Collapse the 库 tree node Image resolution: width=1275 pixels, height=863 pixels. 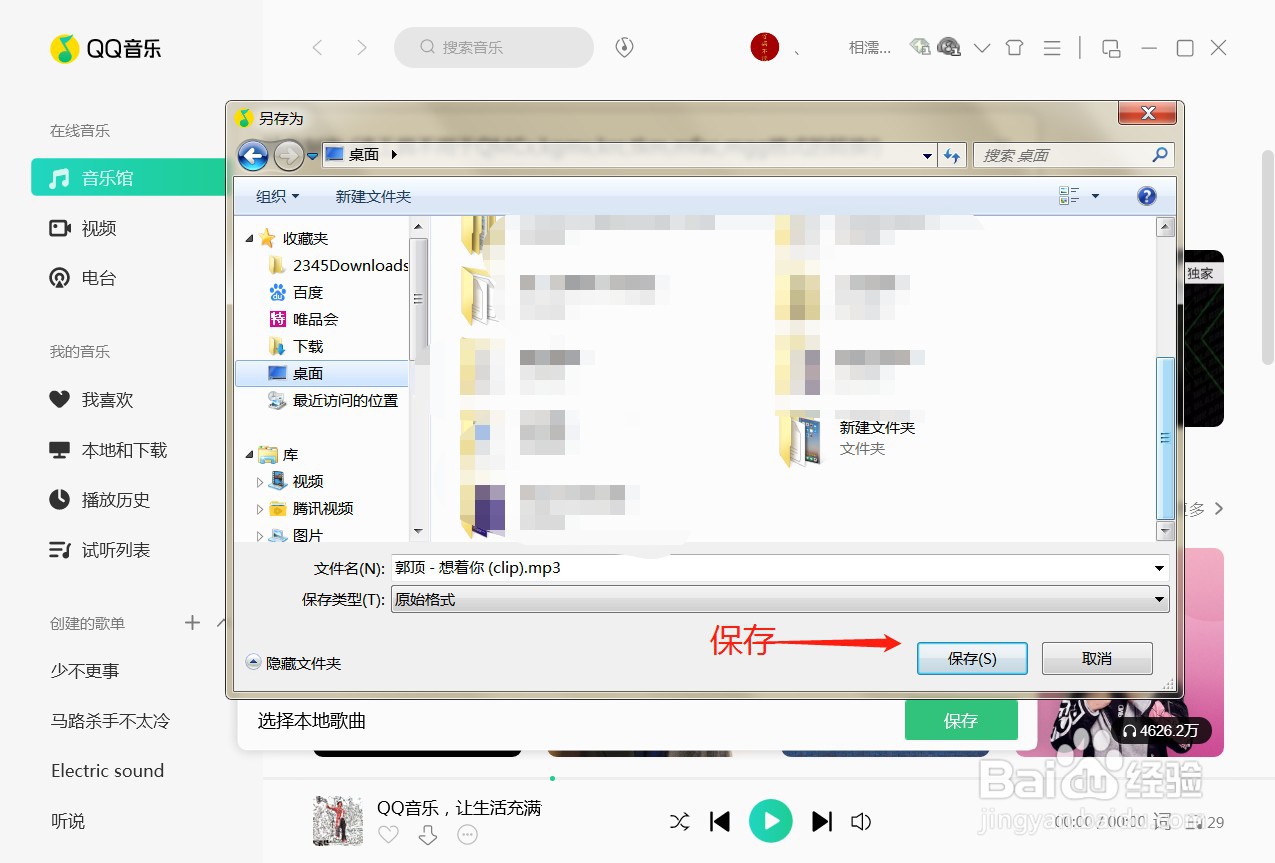coord(249,454)
